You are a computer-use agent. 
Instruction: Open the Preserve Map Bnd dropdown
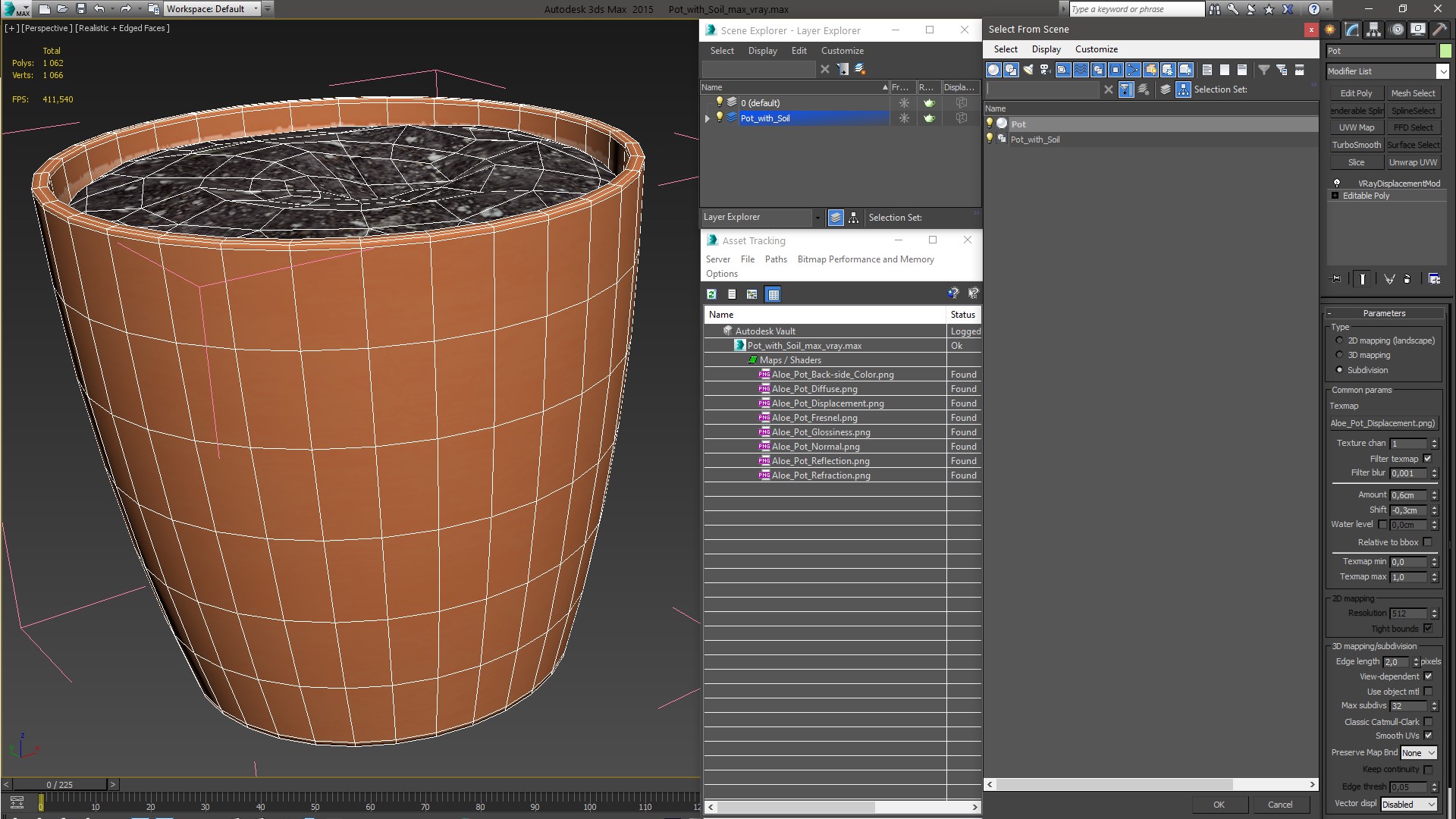[1418, 753]
